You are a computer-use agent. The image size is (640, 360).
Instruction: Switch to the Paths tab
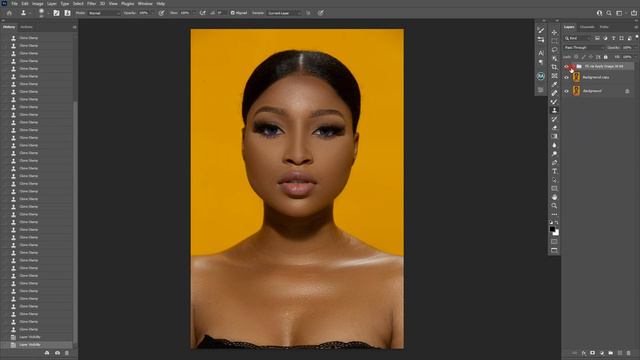604,27
